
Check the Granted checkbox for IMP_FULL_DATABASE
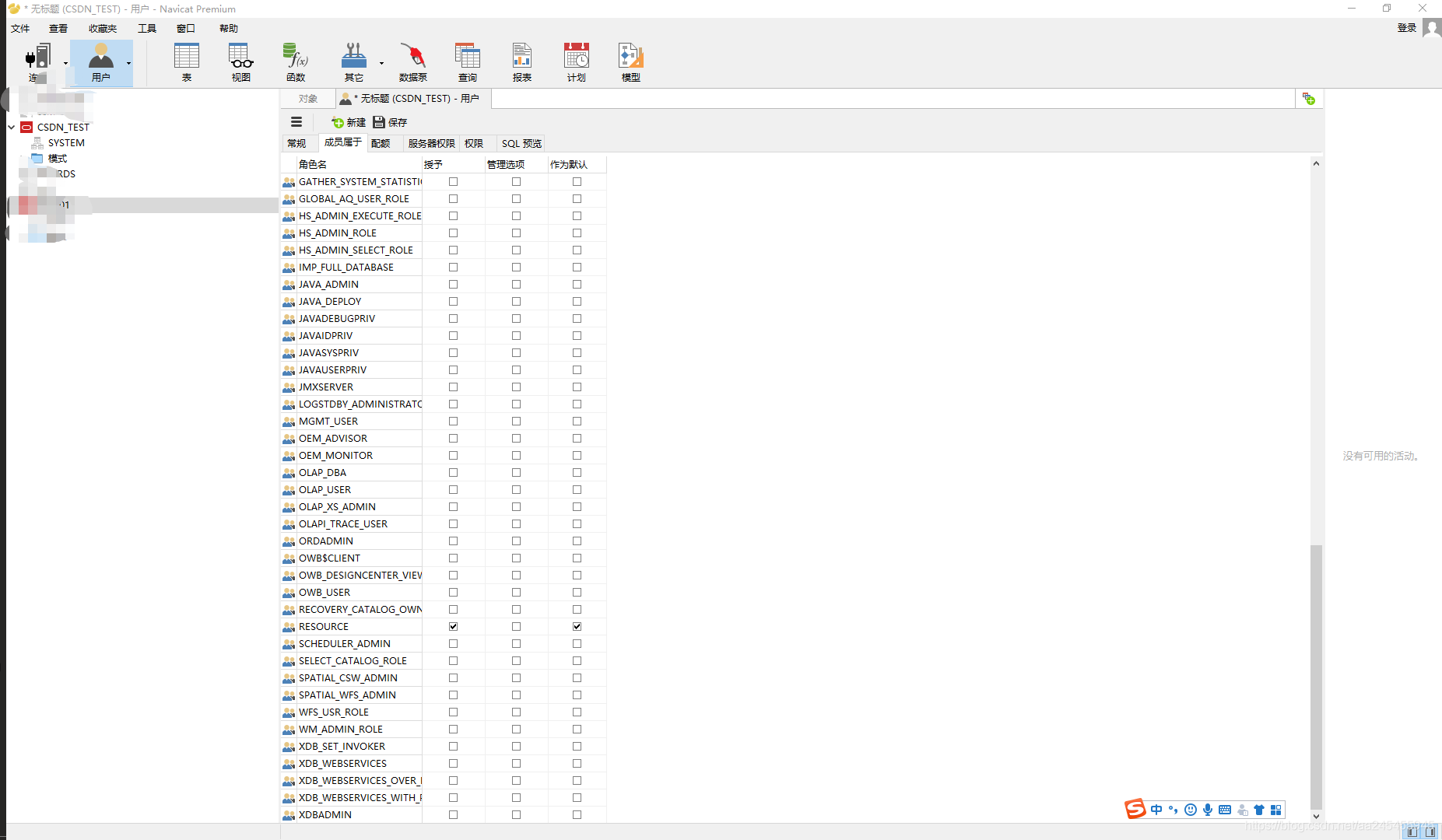(x=454, y=268)
